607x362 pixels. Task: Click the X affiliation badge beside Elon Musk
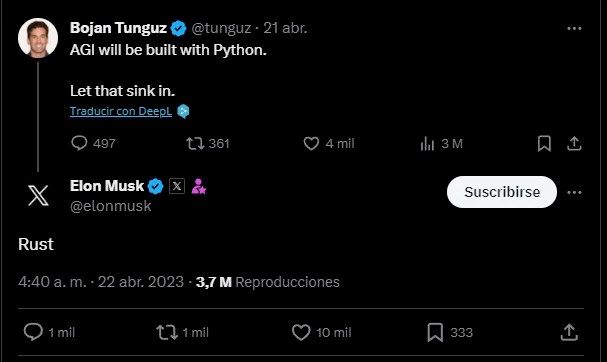point(177,186)
